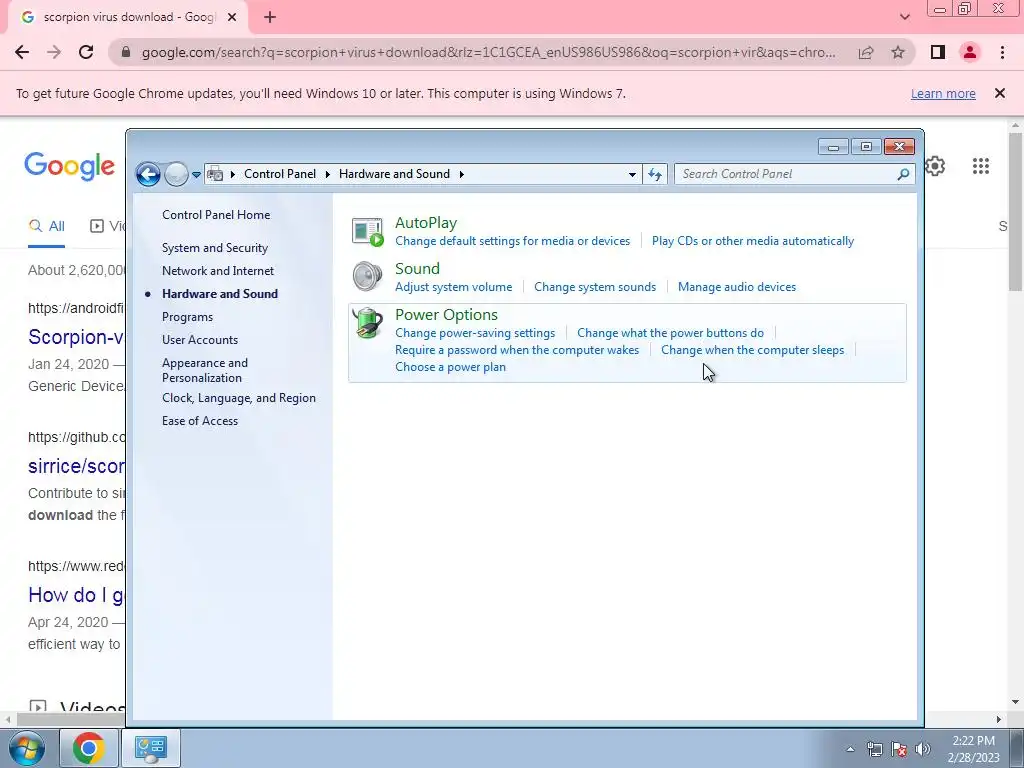Go back with Control Panel back arrow
This screenshot has height=768, width=1024.
pyautogui.click(x=148, y=174)
